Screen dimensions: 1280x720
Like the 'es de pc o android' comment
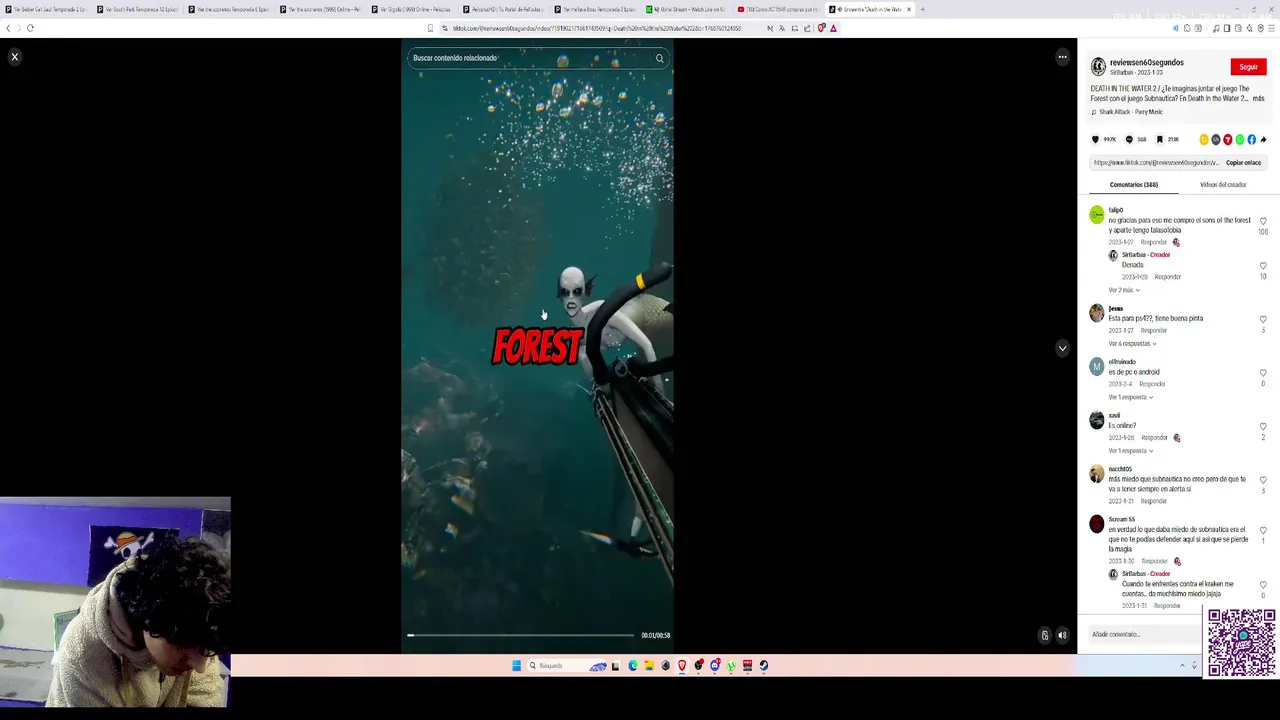coord(1263,373)
